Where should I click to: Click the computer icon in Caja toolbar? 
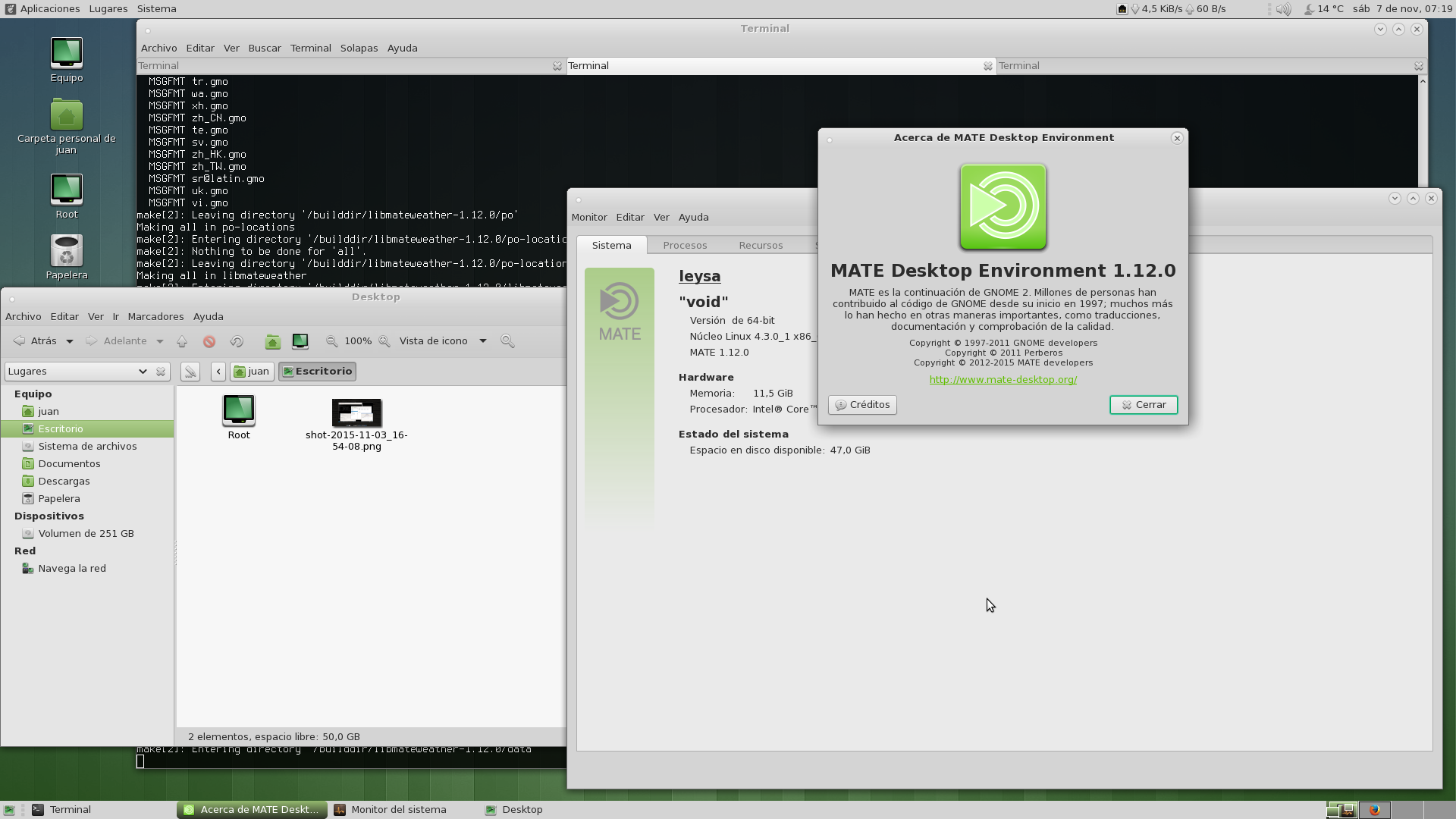[x=300, y=341]
